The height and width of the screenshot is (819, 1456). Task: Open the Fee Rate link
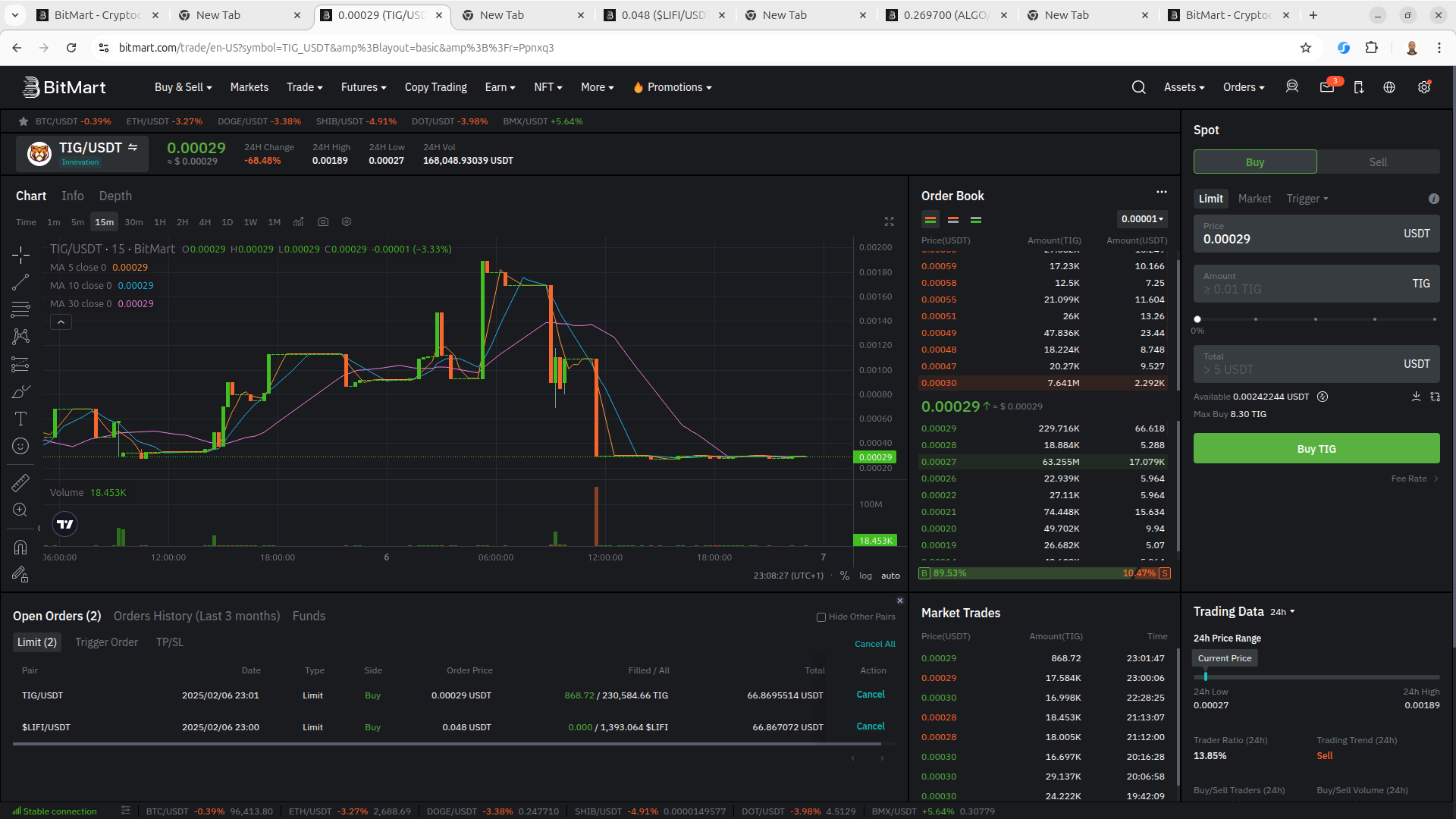click(1414, 479)
